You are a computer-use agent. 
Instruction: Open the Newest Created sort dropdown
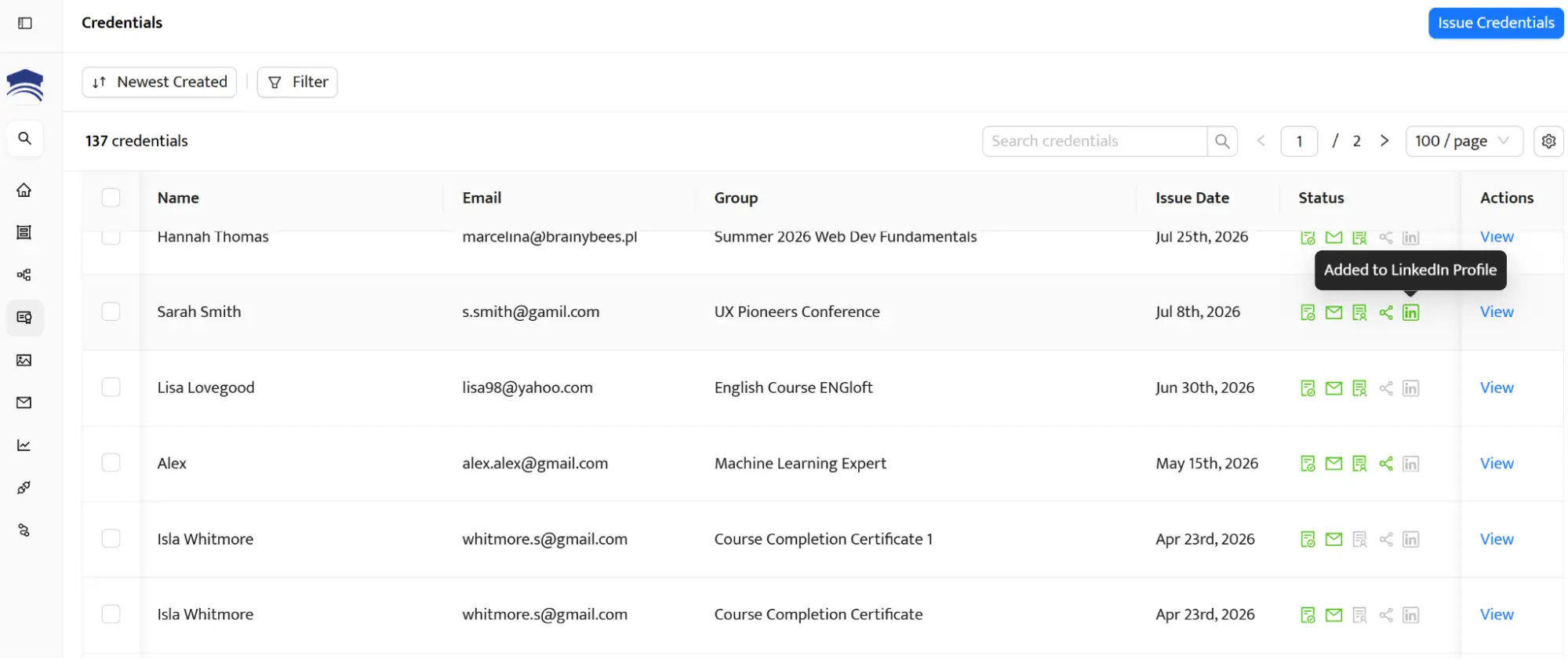[x=159, y=82]
